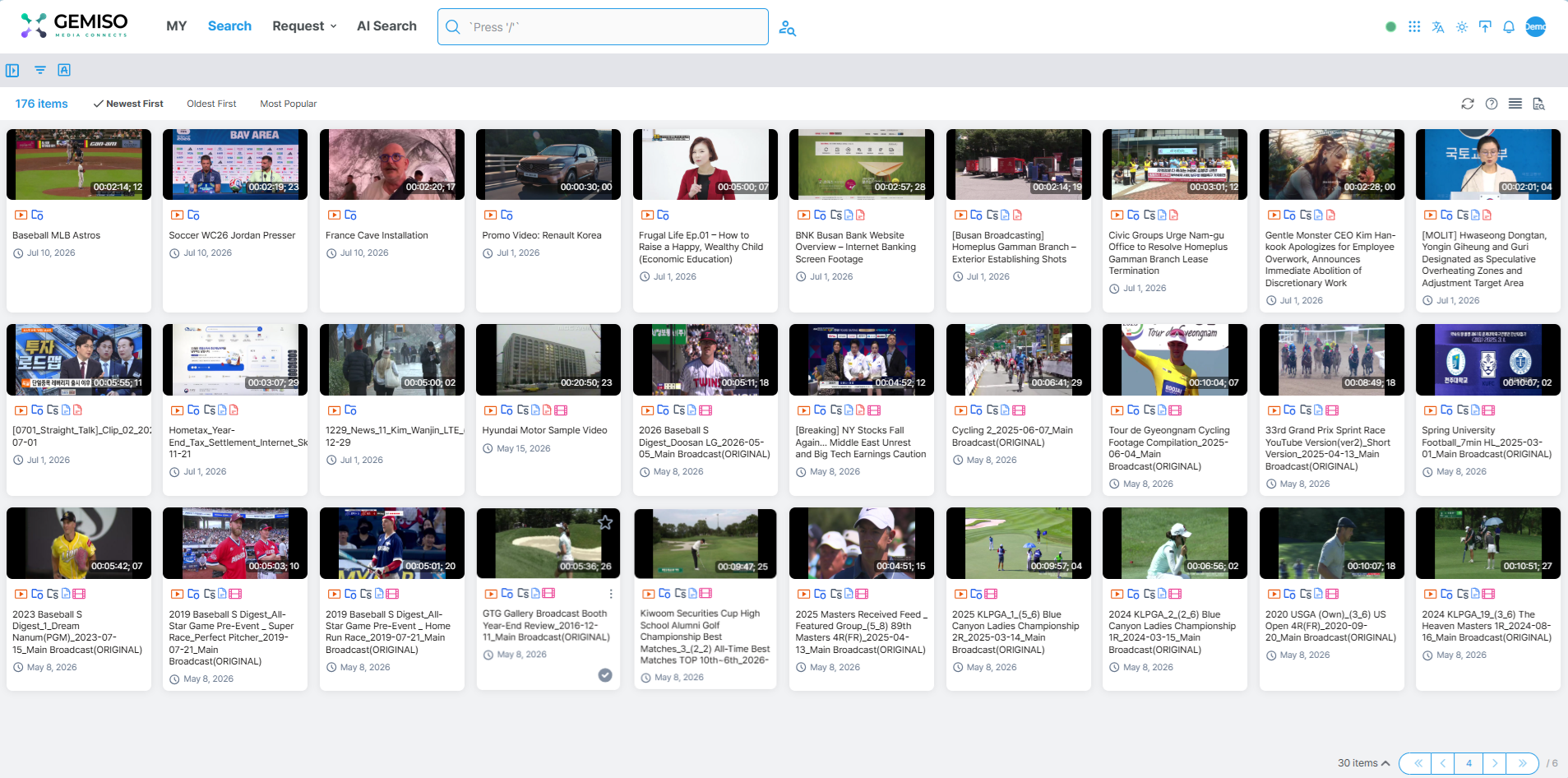Open the Promo Video: Renault Korea thumbnail
The image size is (1568, 778).
tap(548, 164)
